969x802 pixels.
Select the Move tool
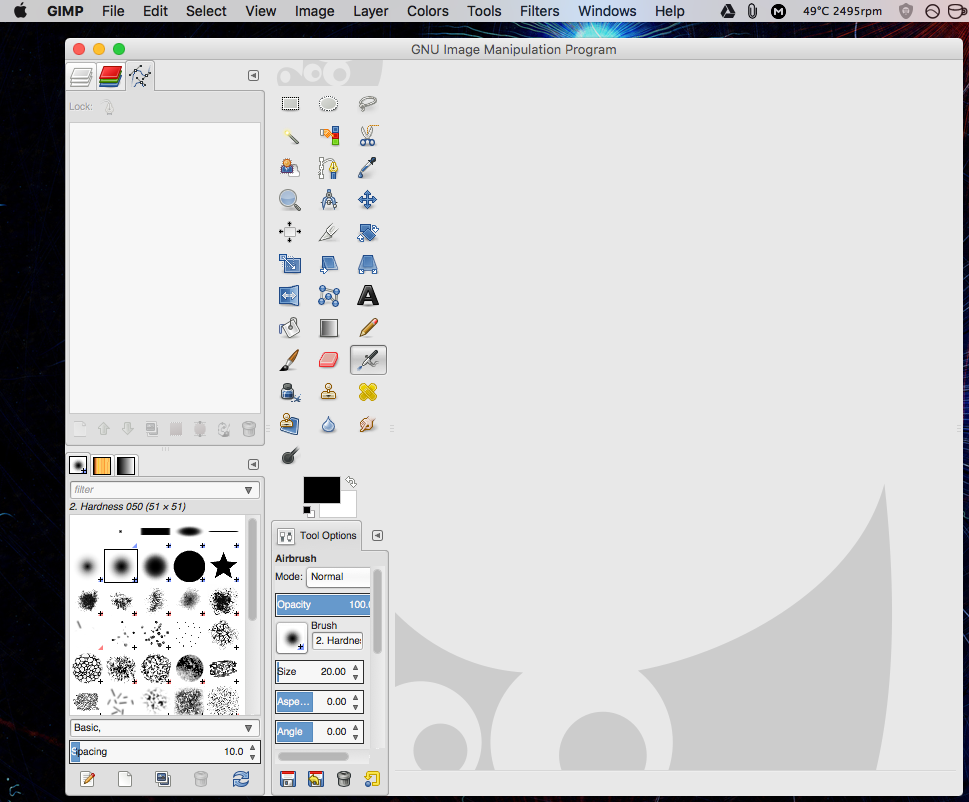tap(367, 200)
